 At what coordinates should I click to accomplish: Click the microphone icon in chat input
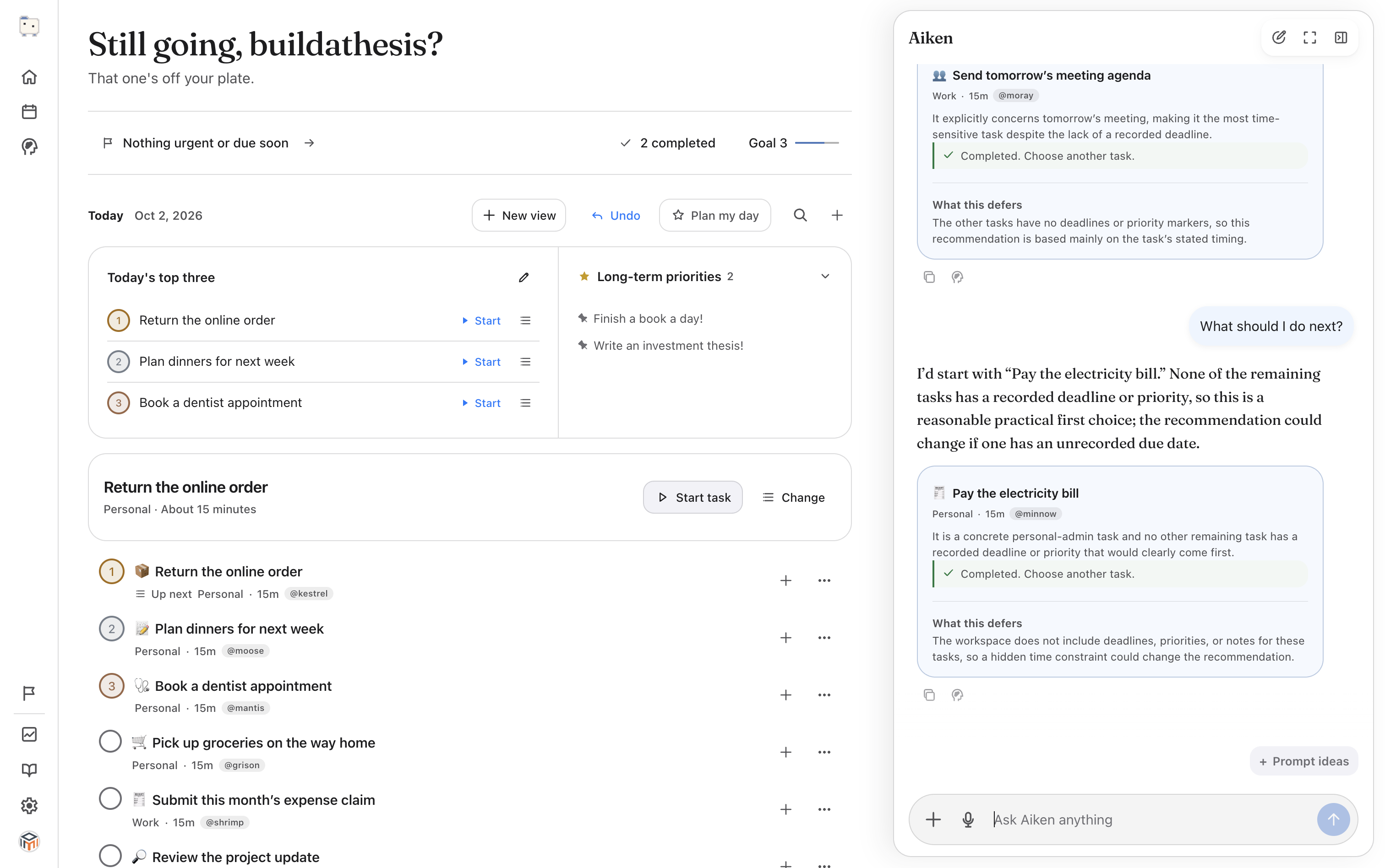point(968,820)
